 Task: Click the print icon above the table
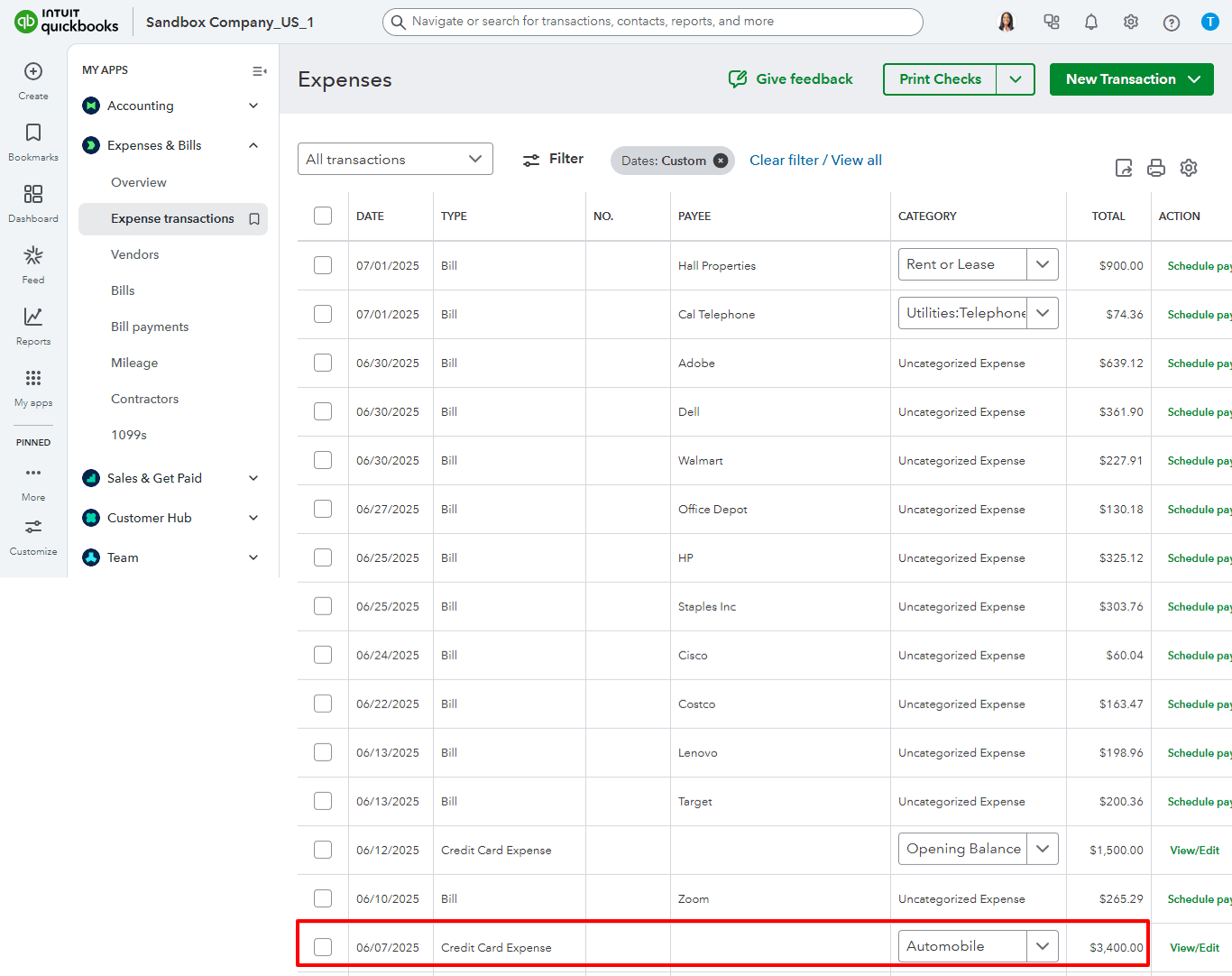click(1155, 168)
